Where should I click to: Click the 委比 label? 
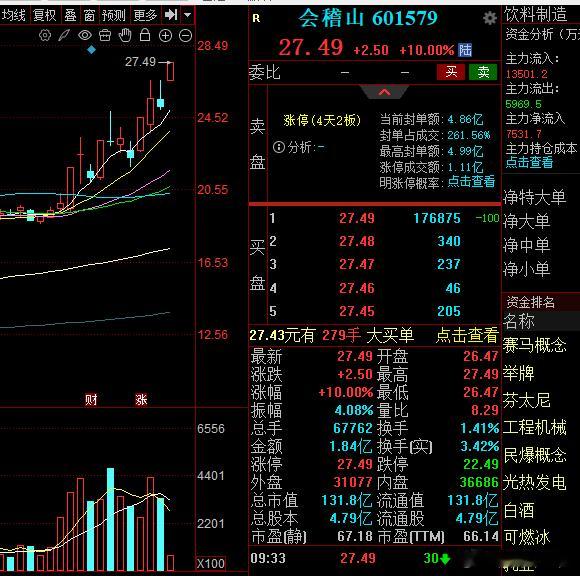264,72
